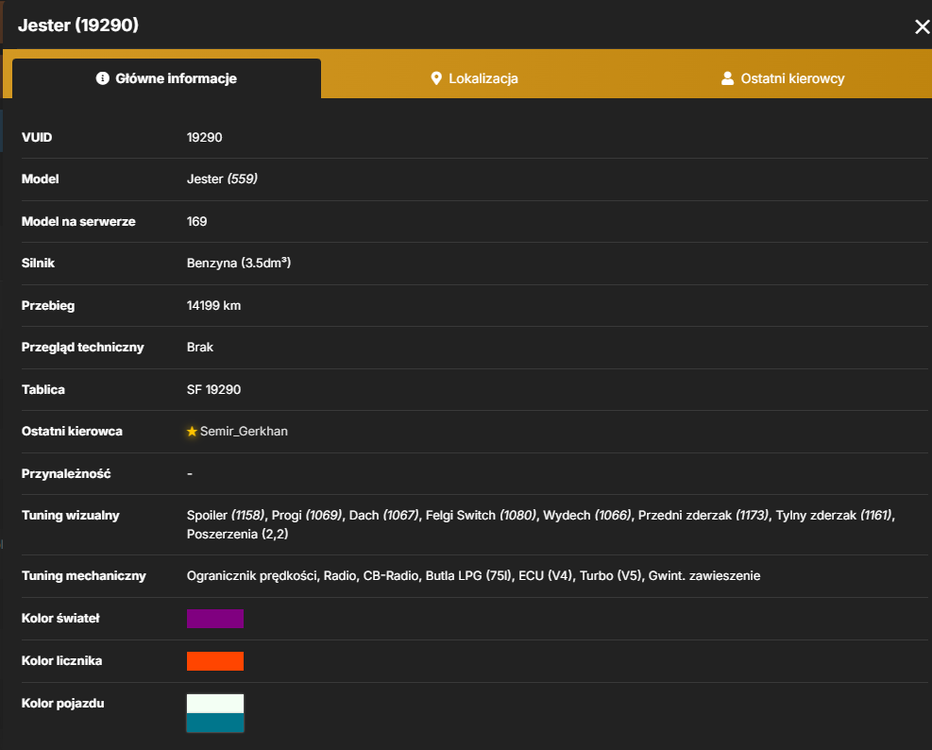Click the Gwint. zawieszenie tuning entry
Image resolution: width=932 pixels, height=750 pixels.
click(x=704, y=576)
